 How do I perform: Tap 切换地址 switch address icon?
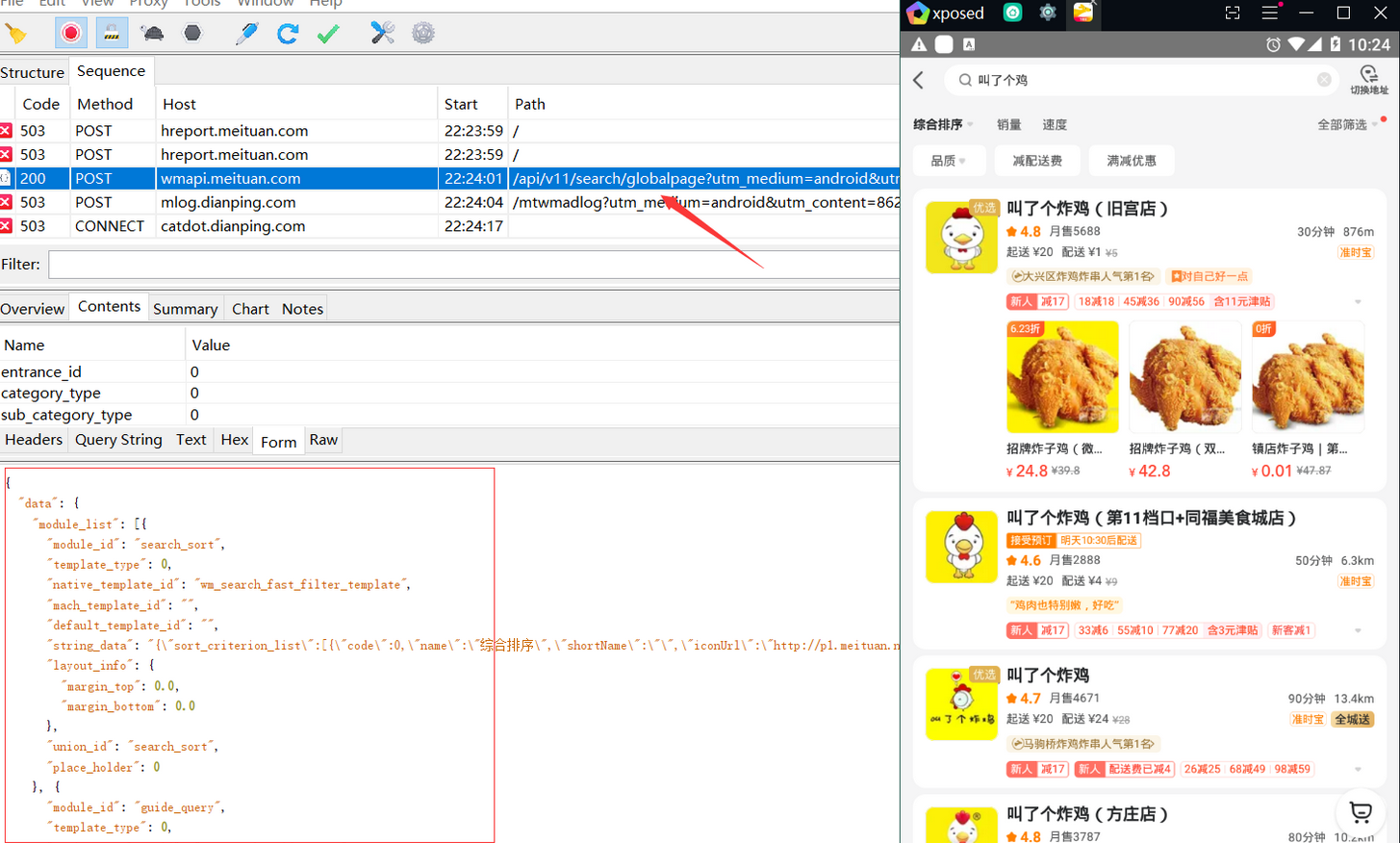[1369, 80]
